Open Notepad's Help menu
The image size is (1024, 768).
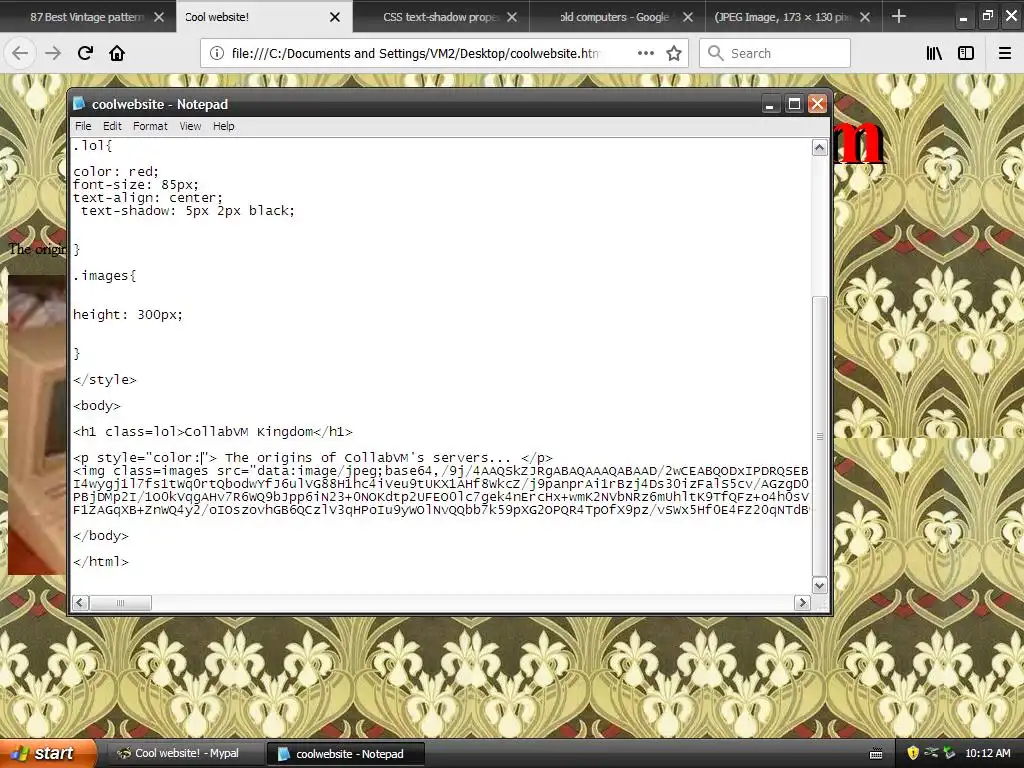[223, 126]
